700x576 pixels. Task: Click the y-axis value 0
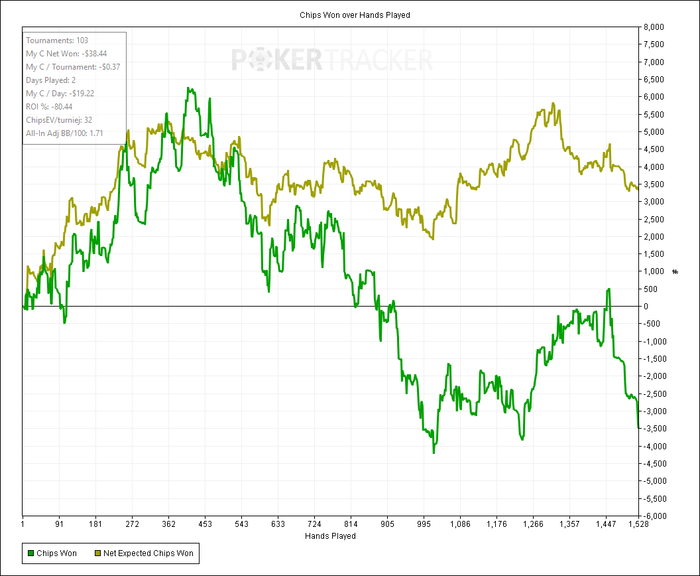(x=646, y=307)
